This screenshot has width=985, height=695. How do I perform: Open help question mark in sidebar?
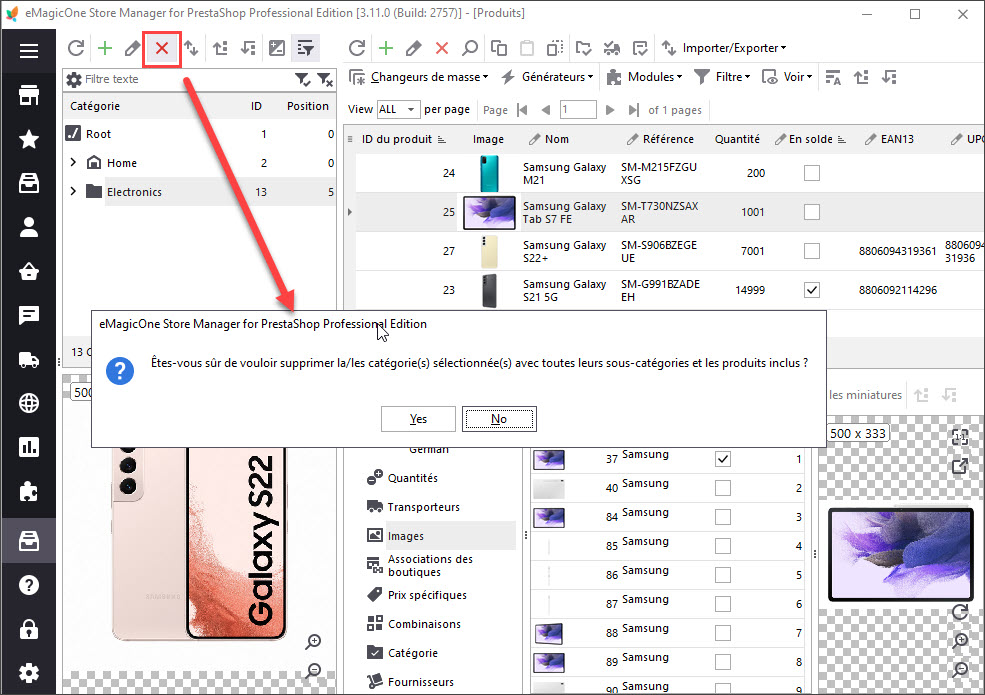tap(29, 585)
